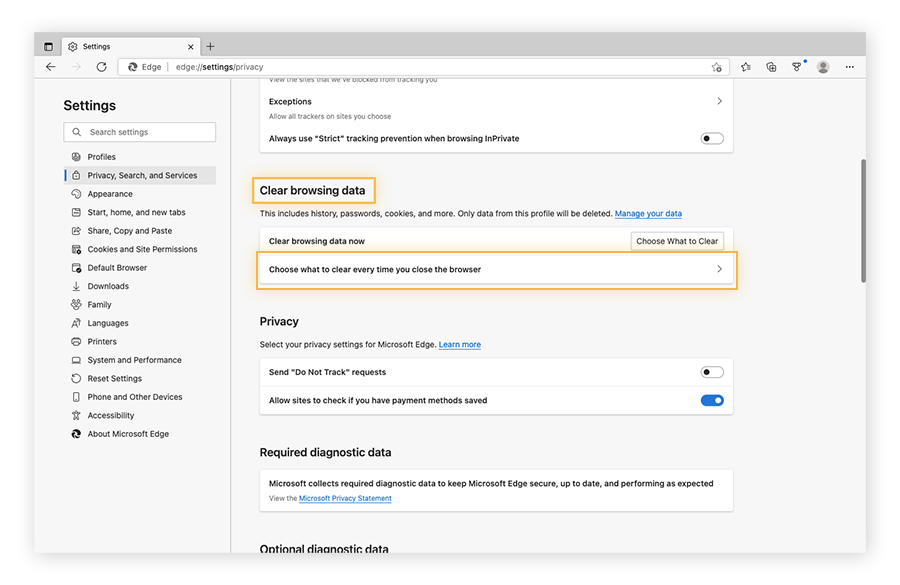Open the Collections icon in toolbar
The width and height of the screenshot is (900, 585).
tap(771, 67)
